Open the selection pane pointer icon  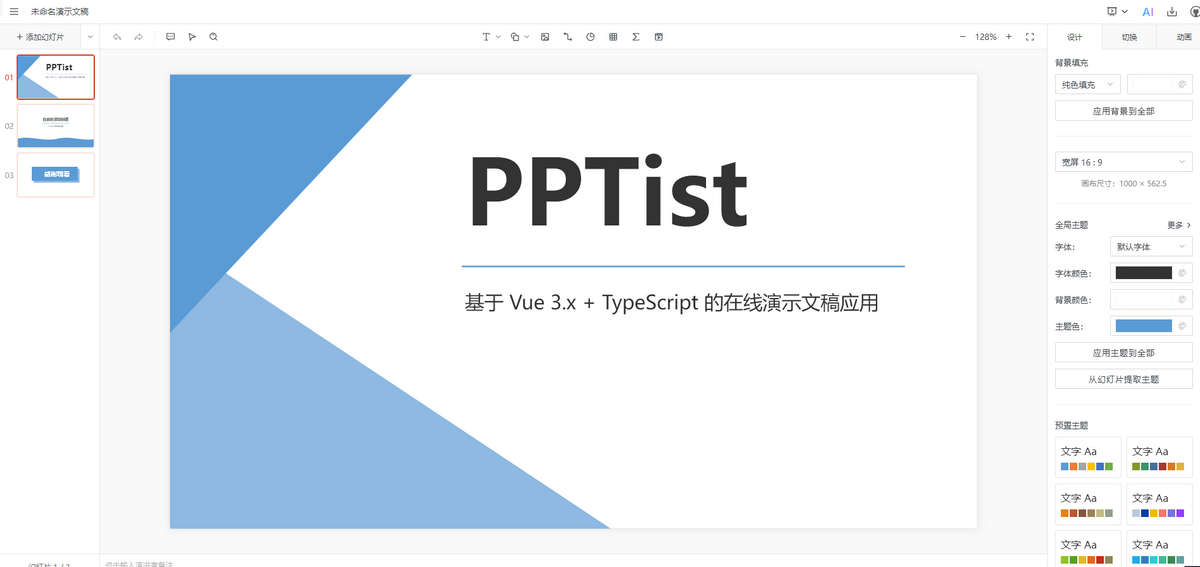(x=192, y=36)
